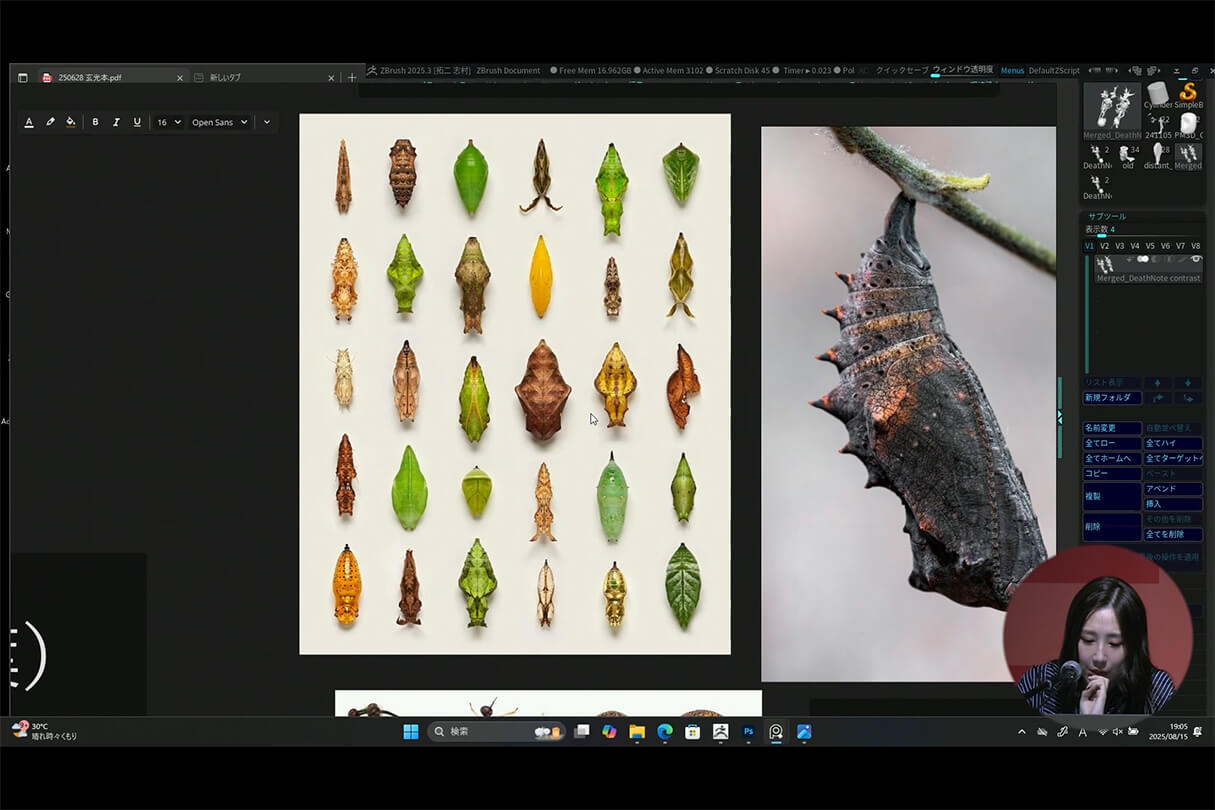Toggle bold text formatting
Viewport: 1215px width, 810px height.
coord(95,122)
